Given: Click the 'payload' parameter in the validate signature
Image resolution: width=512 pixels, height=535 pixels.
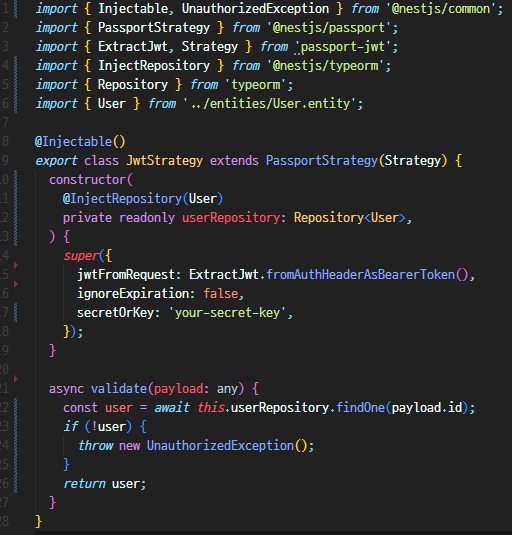Looking at the screenshot, I should [179, 389].
